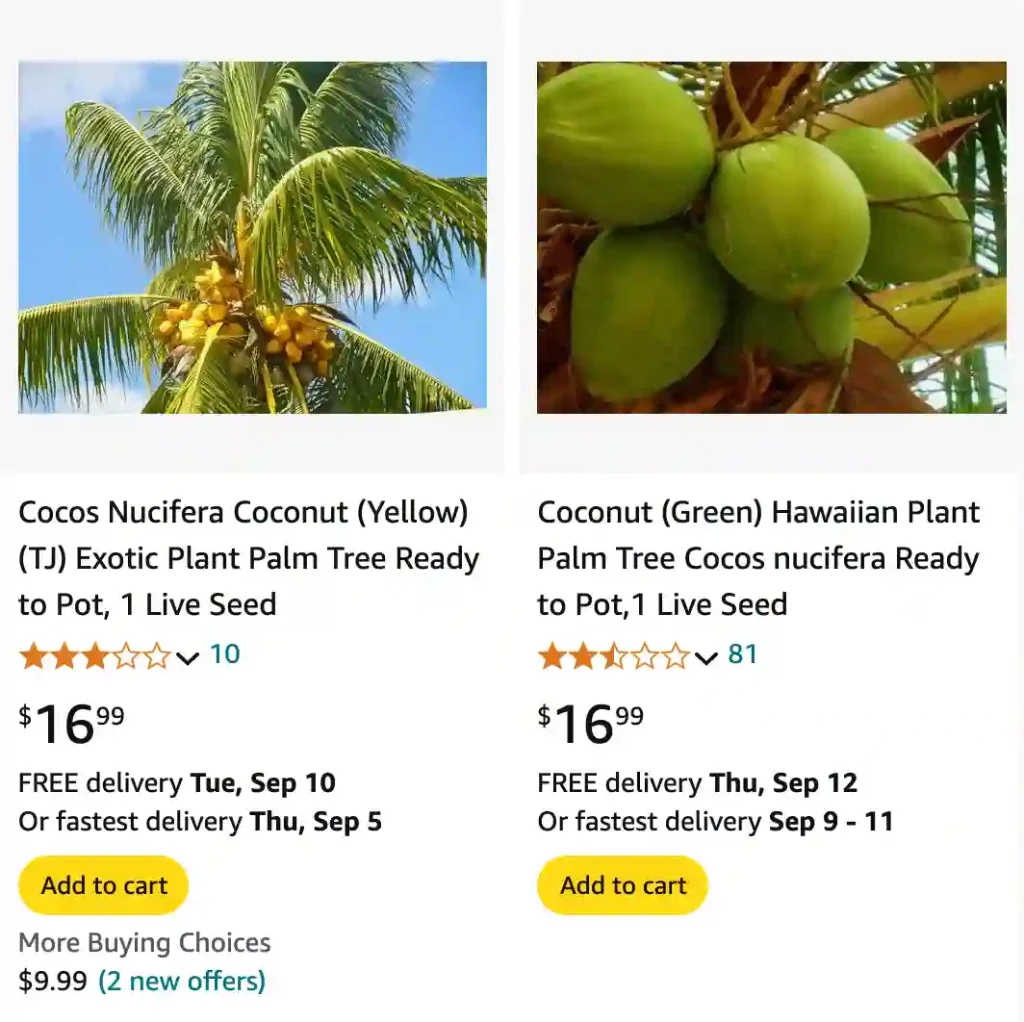1024x1022 pixels.
Task: Click FREE delivery Thu, Sep 12 text
Action: [697, 783]
